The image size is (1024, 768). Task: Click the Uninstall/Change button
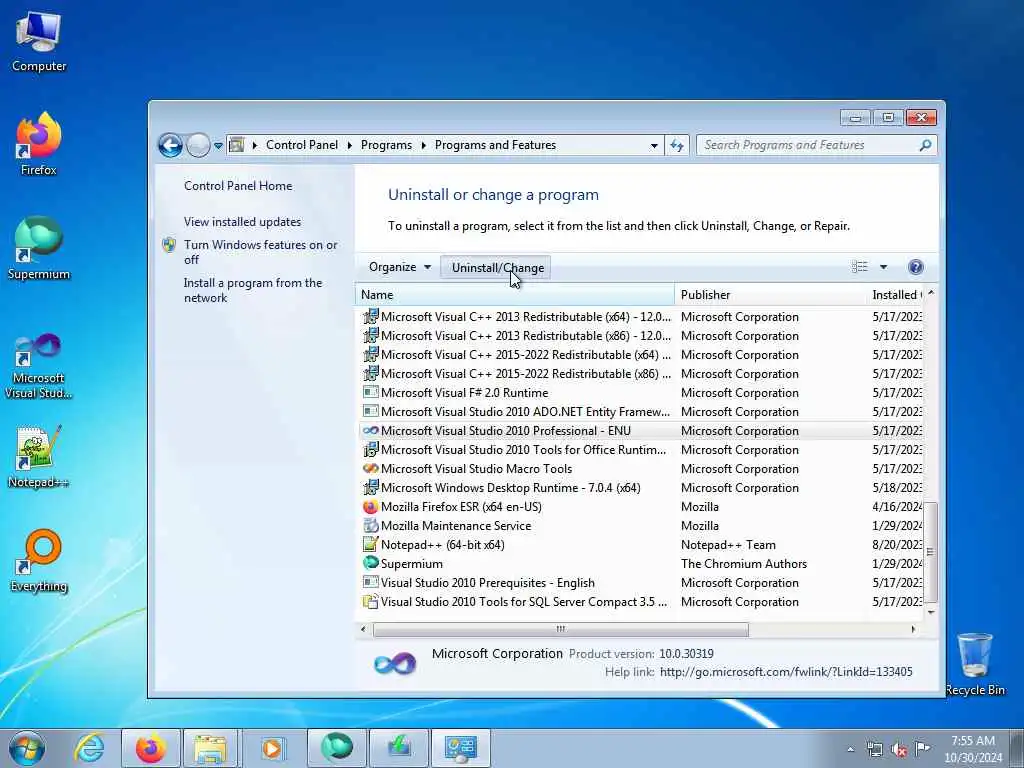point(496,267)
